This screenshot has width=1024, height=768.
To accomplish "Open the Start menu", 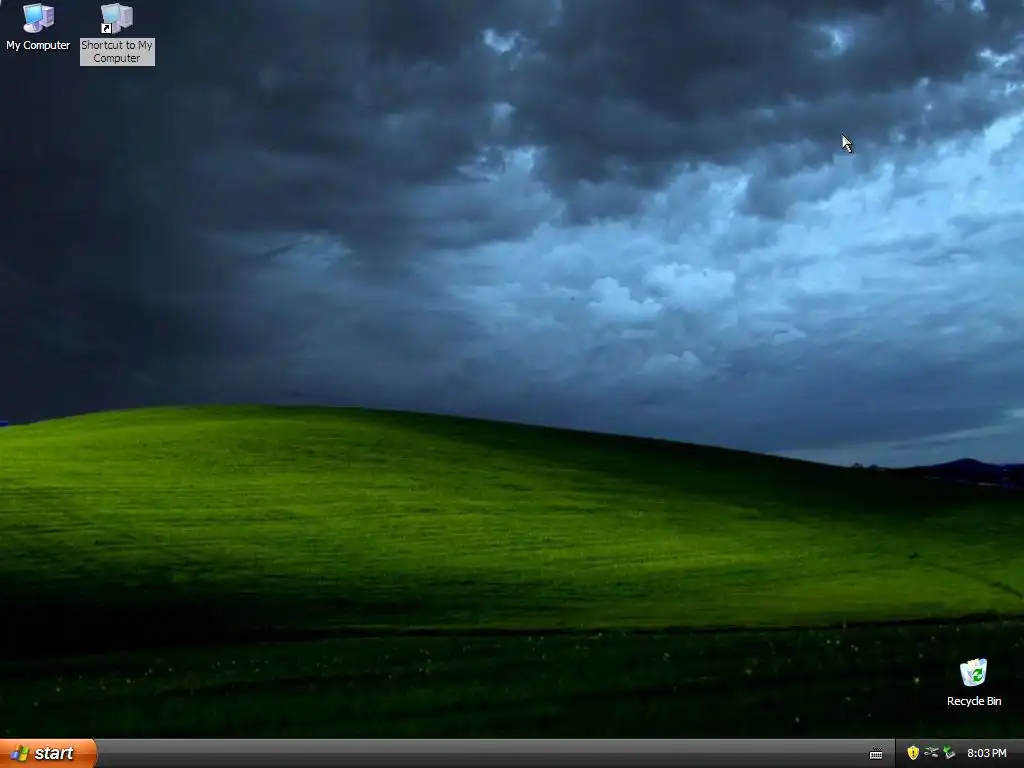I will (48, 753).
